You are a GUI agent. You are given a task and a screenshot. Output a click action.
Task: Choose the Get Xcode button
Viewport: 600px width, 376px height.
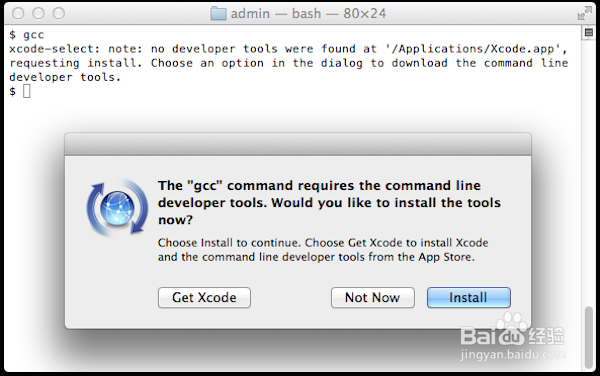pos(204,298)
